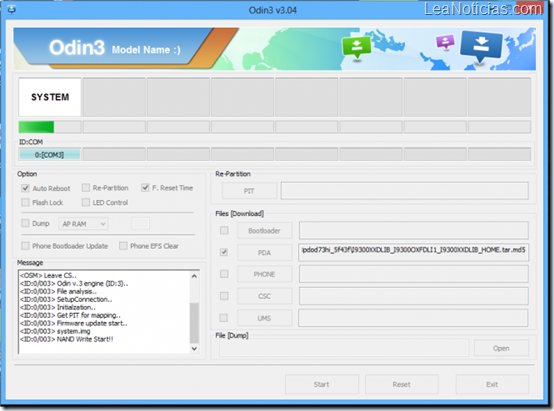Click the message log scroll up arrow
The width and height of the screenshot is (554, 411).
194,276
